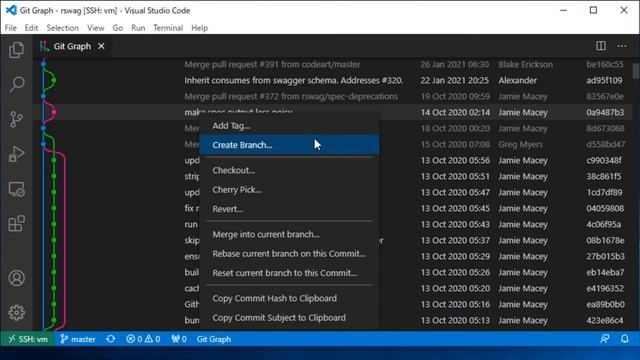Click commit hash ad95f109
Viewport: 640px width, 360px height.
pos(604,80)
